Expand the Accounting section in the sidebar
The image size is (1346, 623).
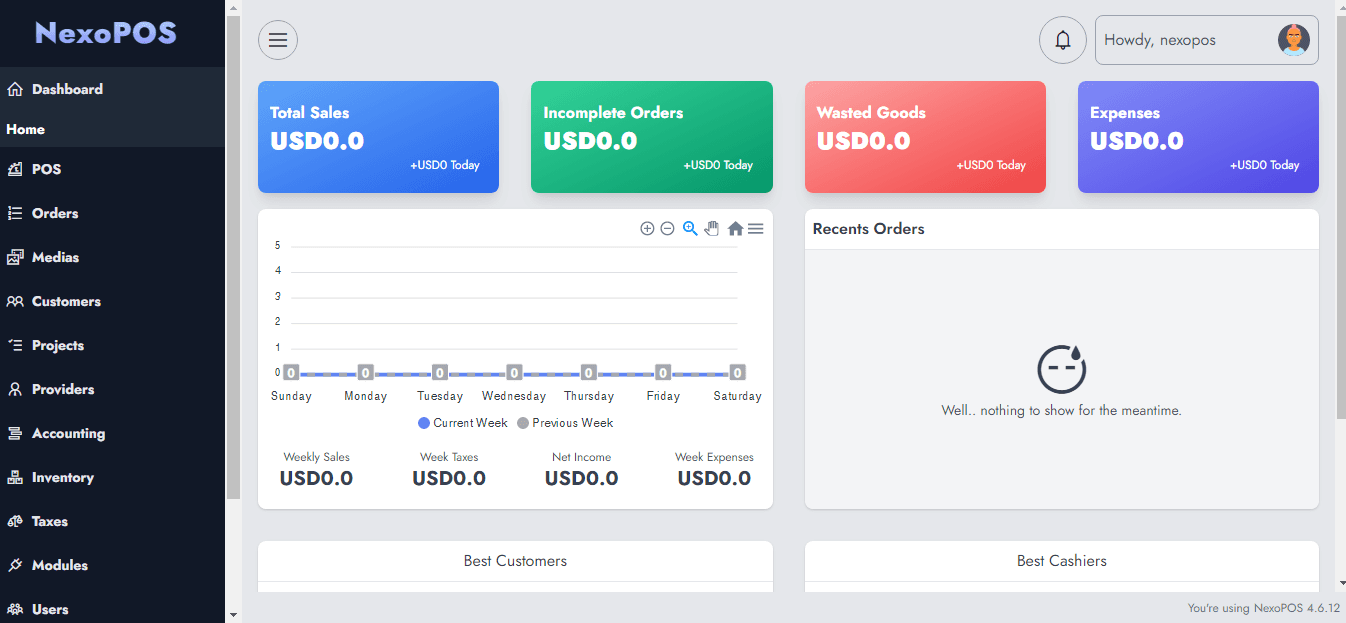(70, 433)
